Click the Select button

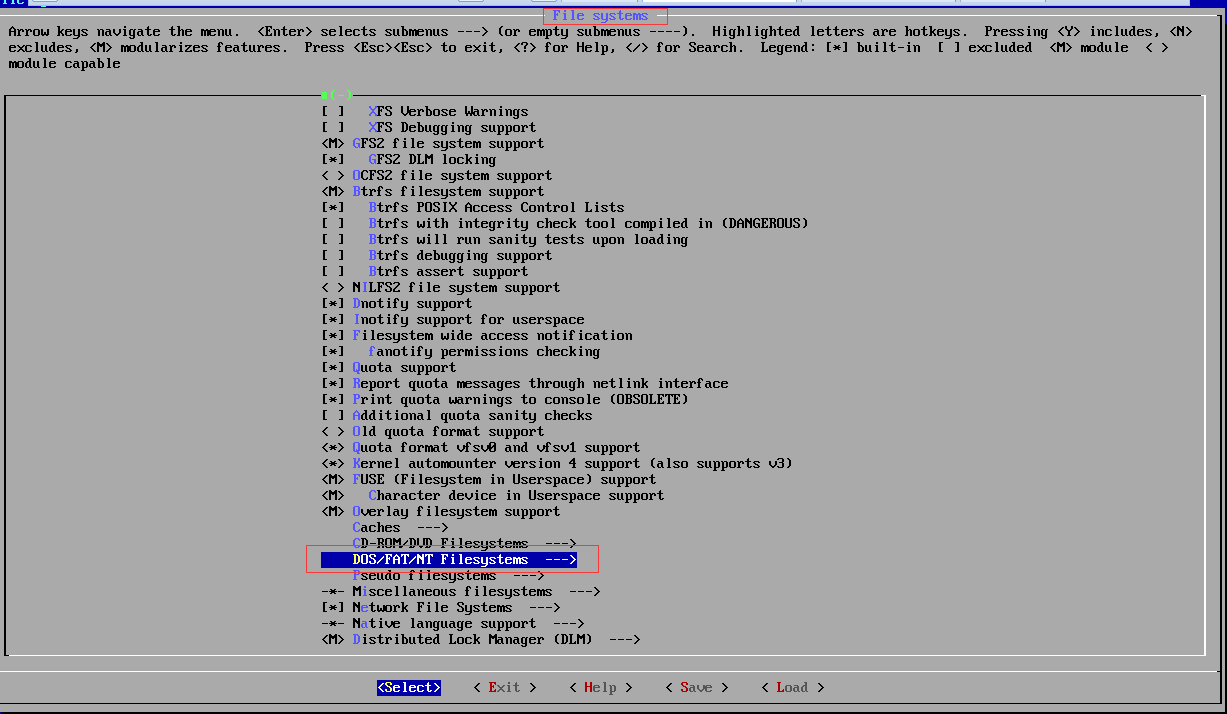(x=409, y=687)
